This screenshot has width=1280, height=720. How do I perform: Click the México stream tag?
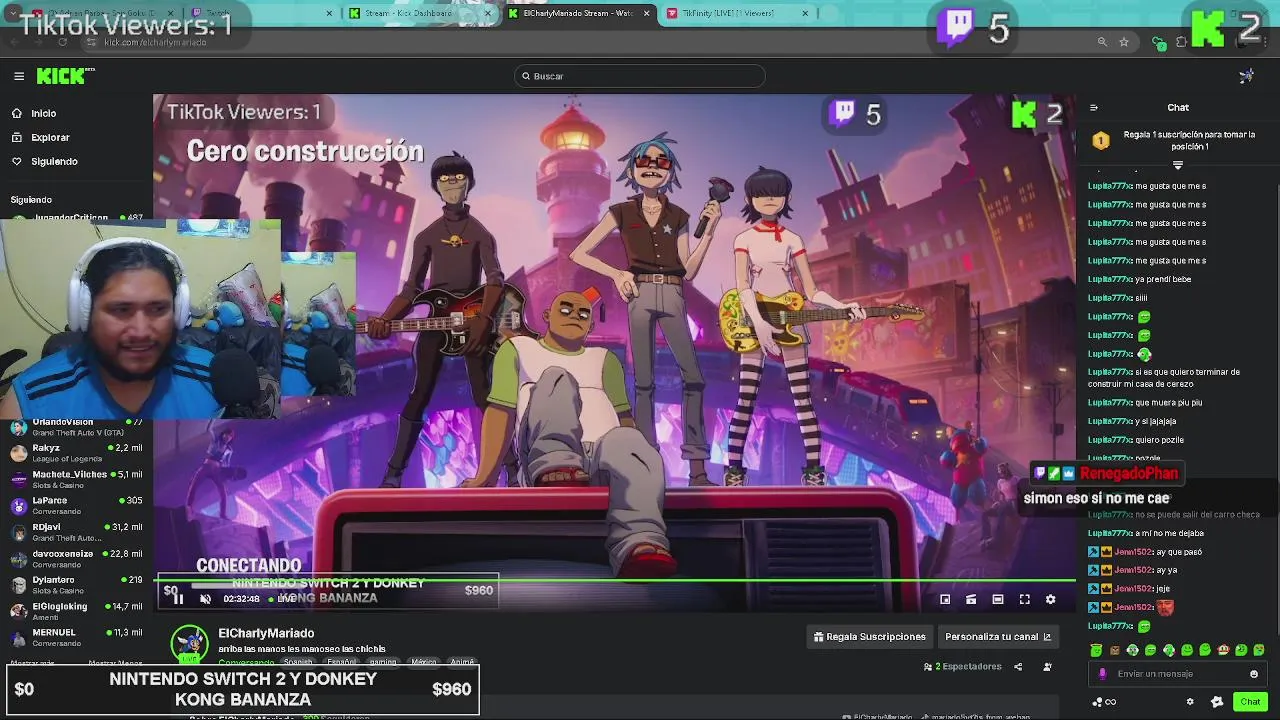click(x=424, y=662)
